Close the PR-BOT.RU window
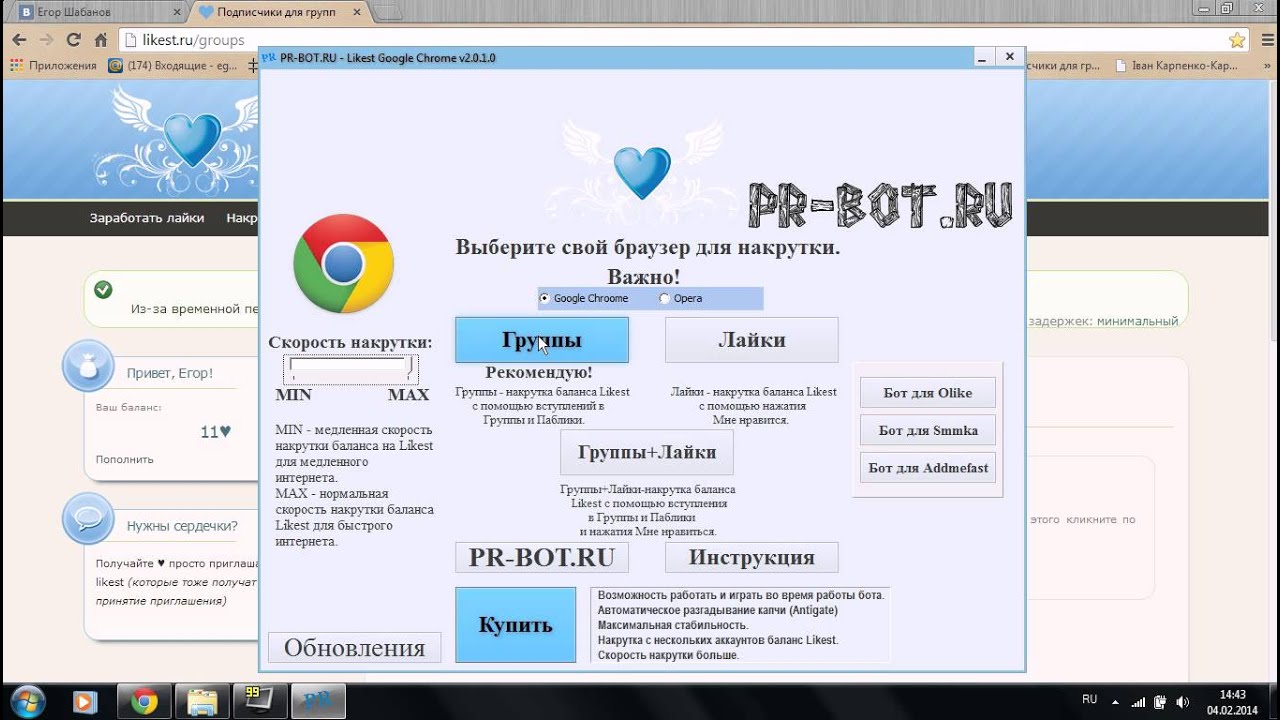This screenshot has width=1280, height=720. point(1010,57)
